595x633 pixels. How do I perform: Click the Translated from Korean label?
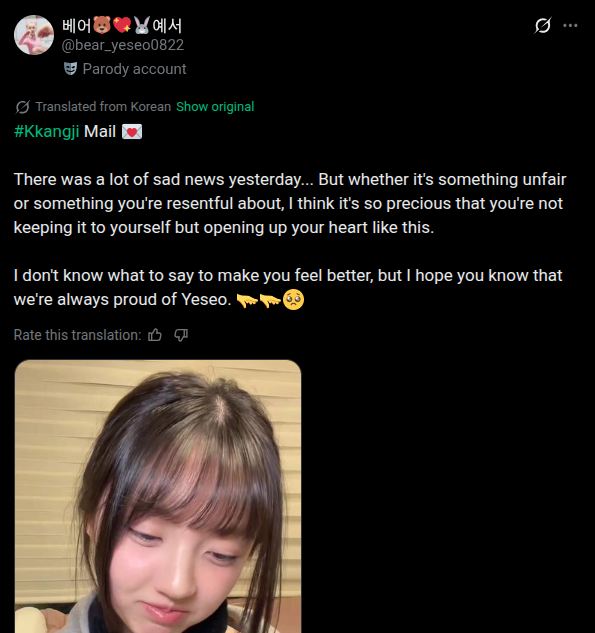(x=103, y=107)
